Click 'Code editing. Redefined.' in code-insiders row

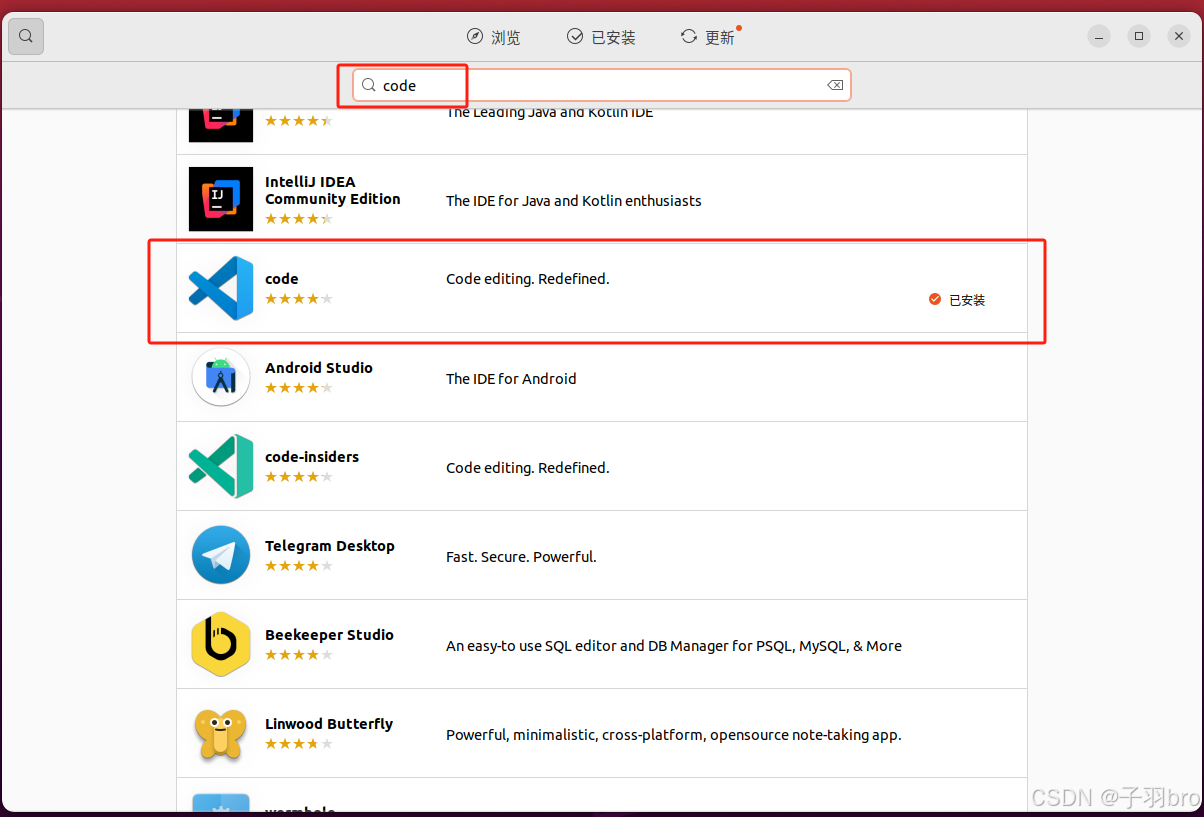coord(528,468)
